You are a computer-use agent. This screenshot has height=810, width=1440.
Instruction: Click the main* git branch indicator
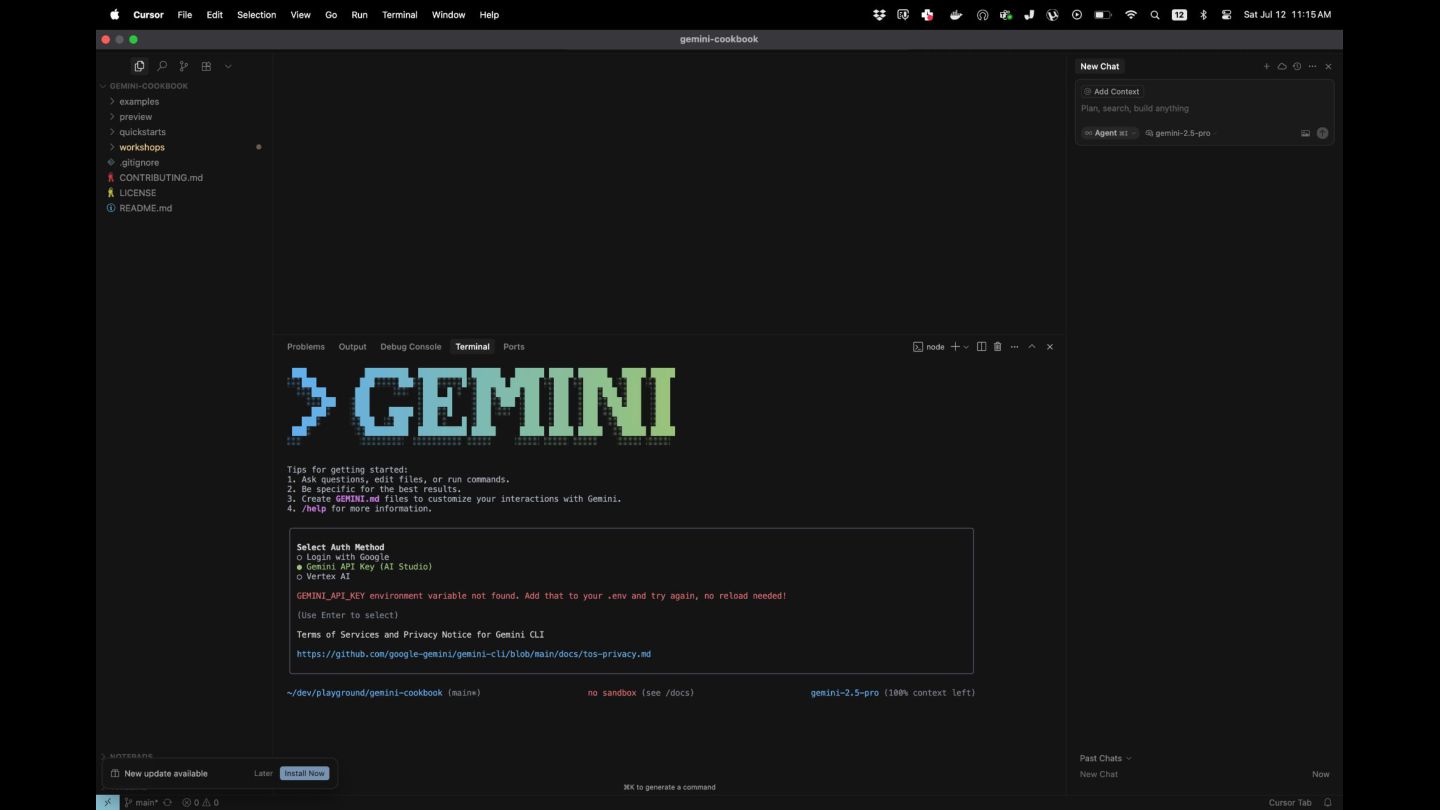tap(142, 802)
